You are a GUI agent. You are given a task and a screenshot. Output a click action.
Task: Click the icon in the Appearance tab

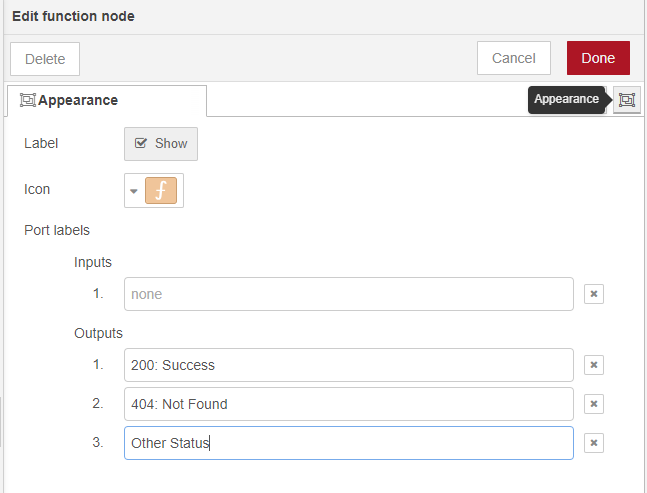(x=28, y=100)
